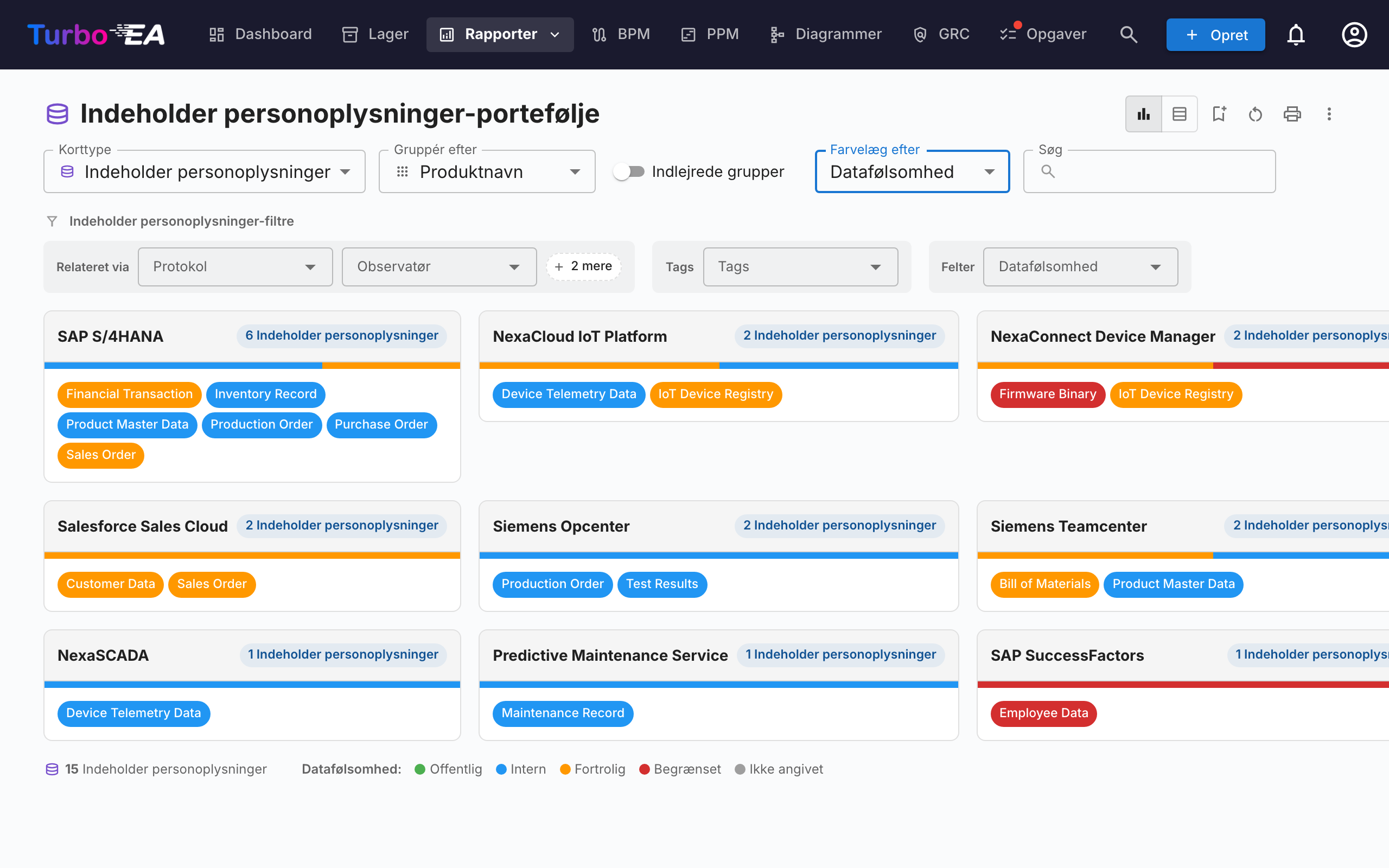This screenshot has width=1389, height=868.
Task: Open the Gruppér efter Produktnavn dropdown
Action: (x=487, y=171)
